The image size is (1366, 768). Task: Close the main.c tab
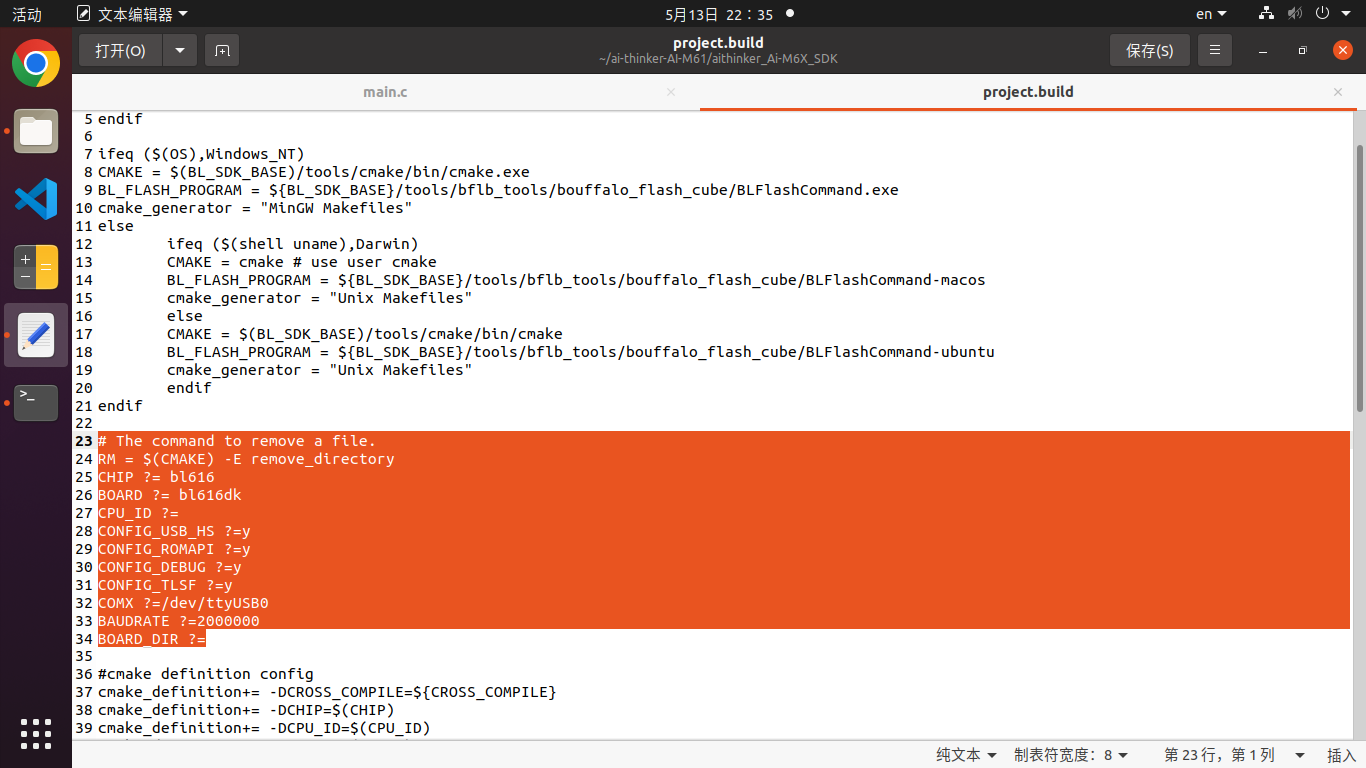671,92
